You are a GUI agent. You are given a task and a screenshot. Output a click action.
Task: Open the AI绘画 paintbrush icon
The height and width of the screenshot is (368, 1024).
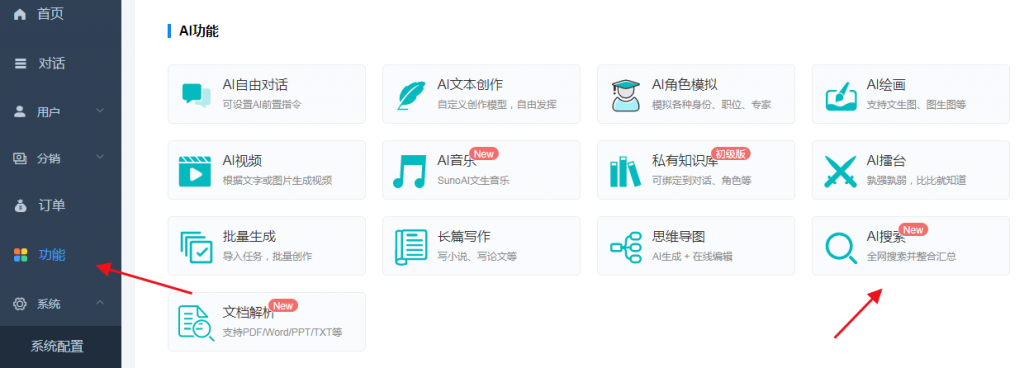(x=840, y=95)
